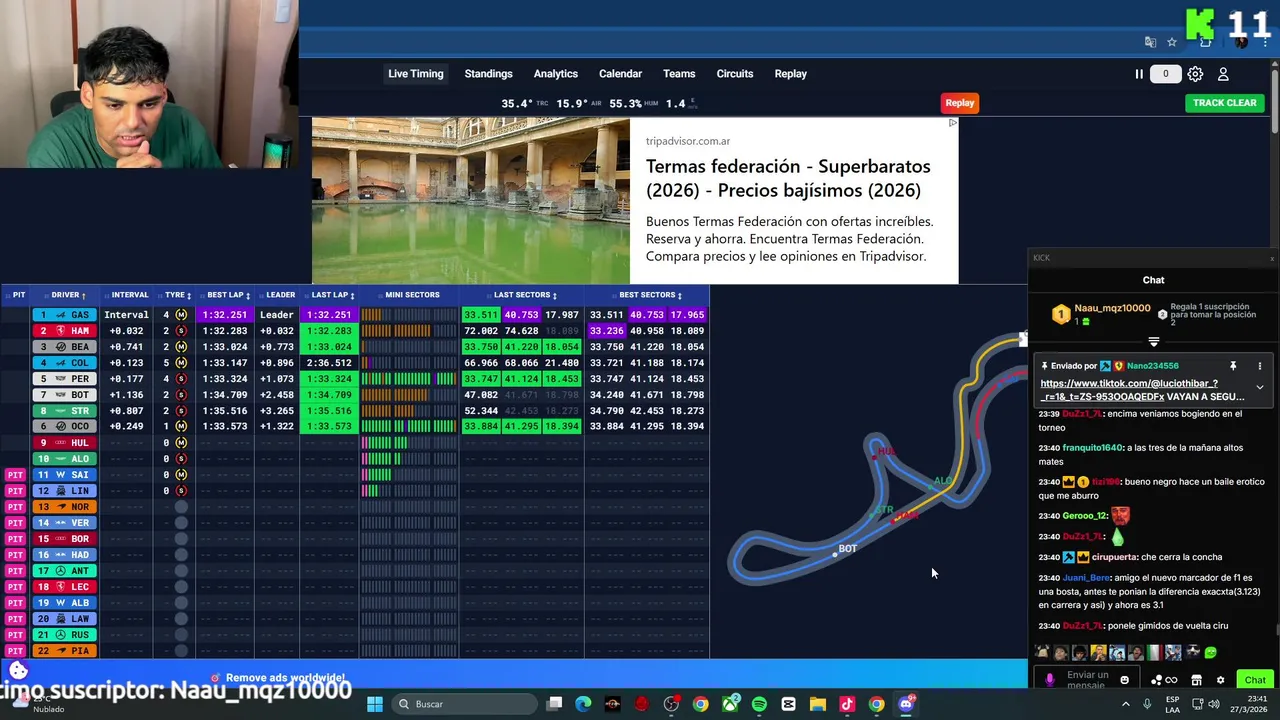Sort table by LAST SECTORS column
Viewport: 1280px width, 720px height.
pos(525,295)
